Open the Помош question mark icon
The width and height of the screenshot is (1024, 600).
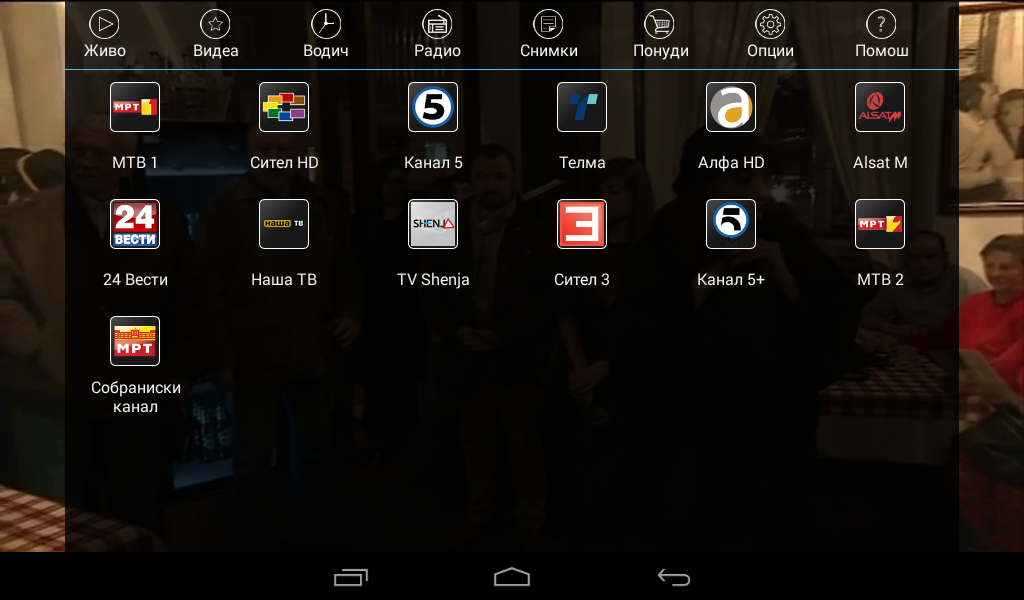881,24
